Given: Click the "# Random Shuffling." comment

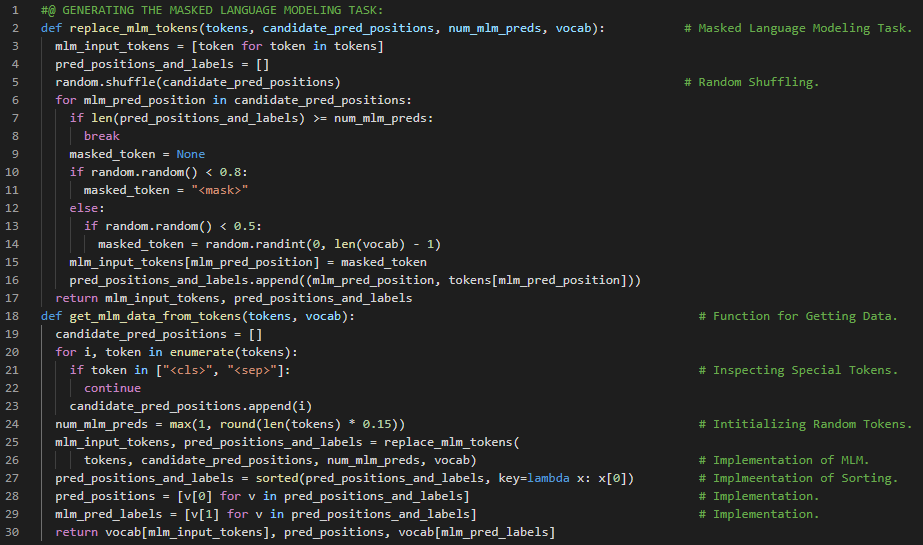Looking at the screenshot, I should pyautogui.click(x=751, y=81).
